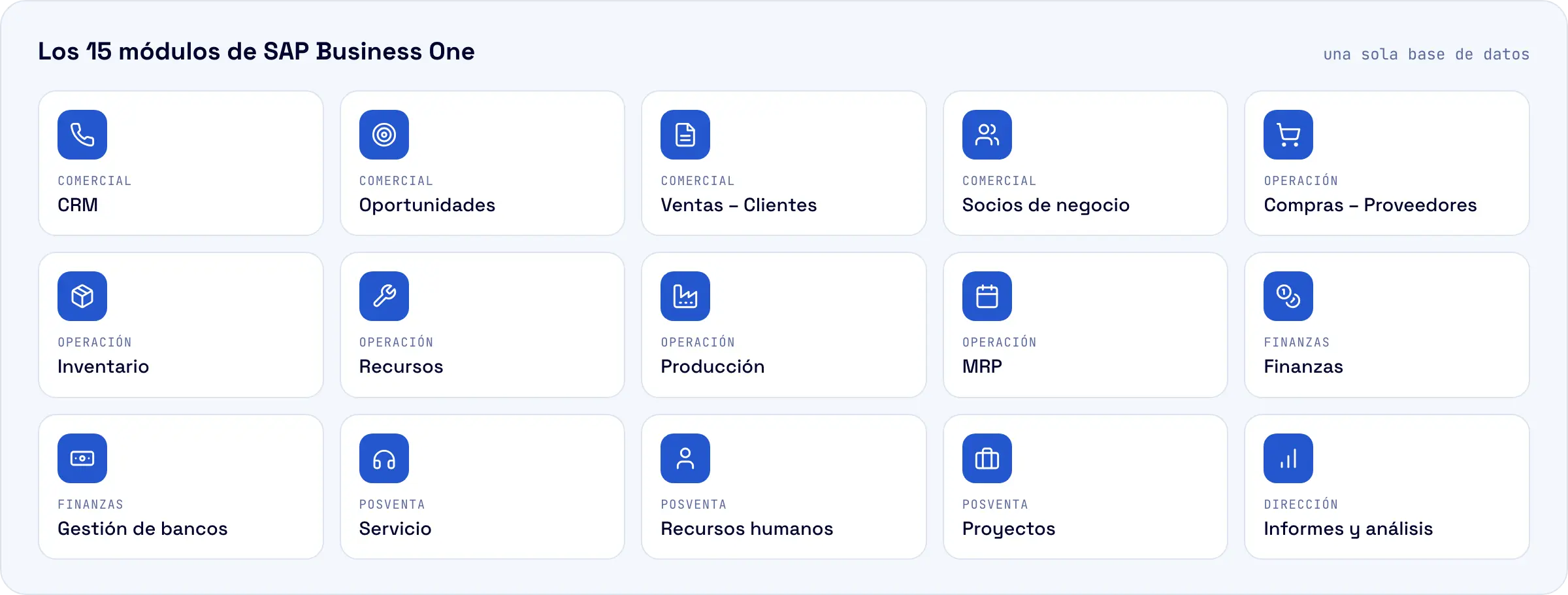Select the Informes y análisis title
This screenshot has height=595, width=1568.
tap(1348, 529)
